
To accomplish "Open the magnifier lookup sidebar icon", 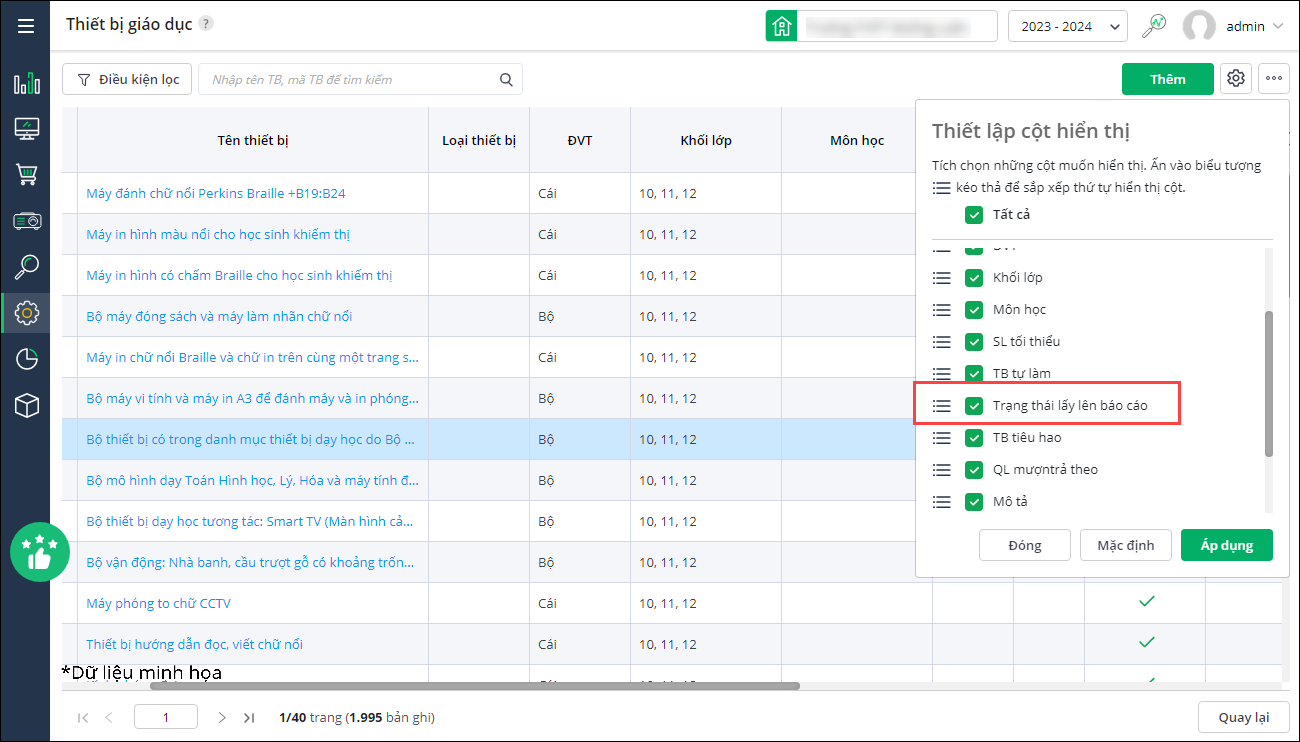I will (x=27, y=267).
